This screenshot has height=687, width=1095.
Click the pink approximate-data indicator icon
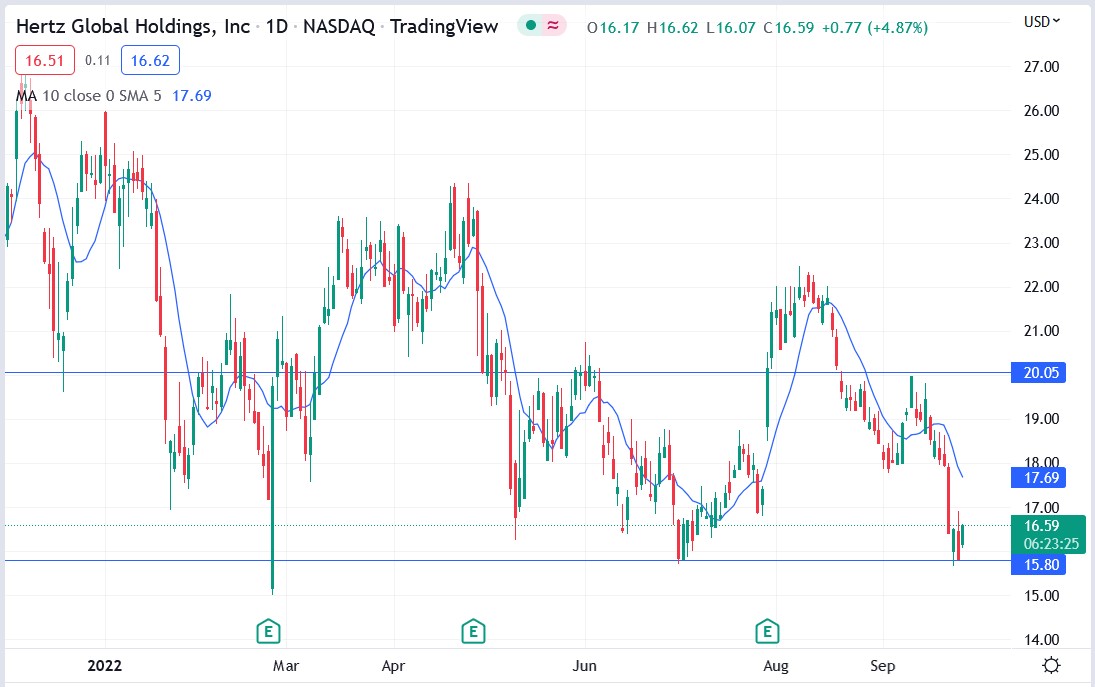552,26
